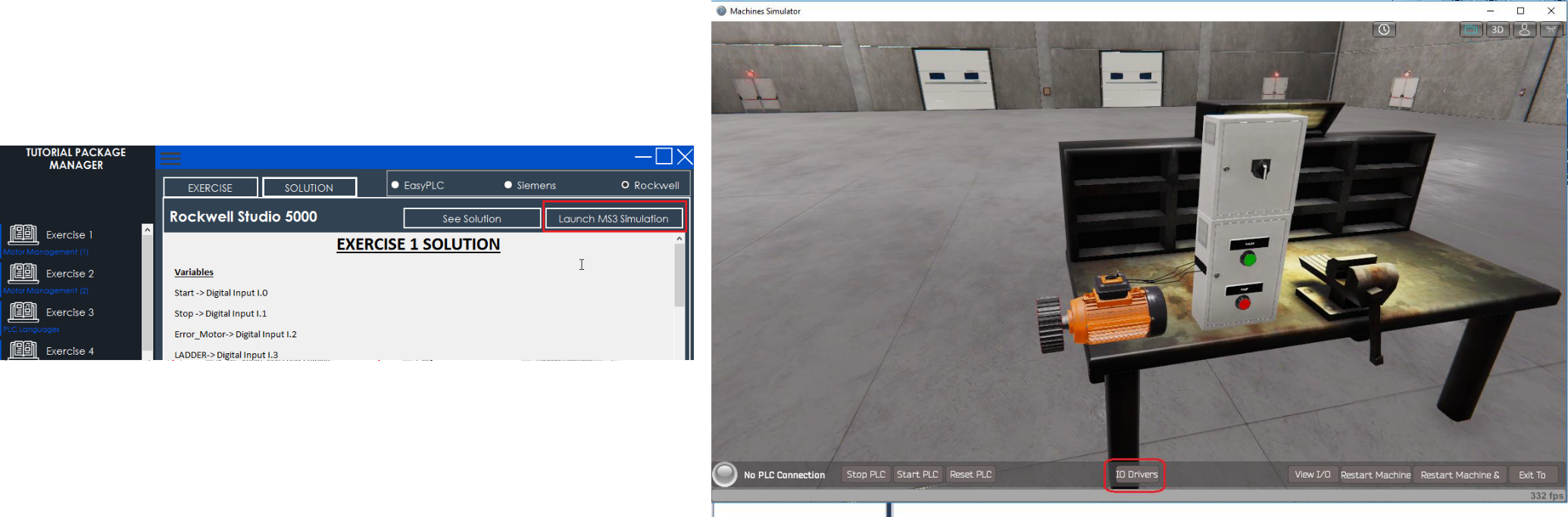Click the Restart Machine & button
The image size is (1568, 517).
[x=1460, y=475]
